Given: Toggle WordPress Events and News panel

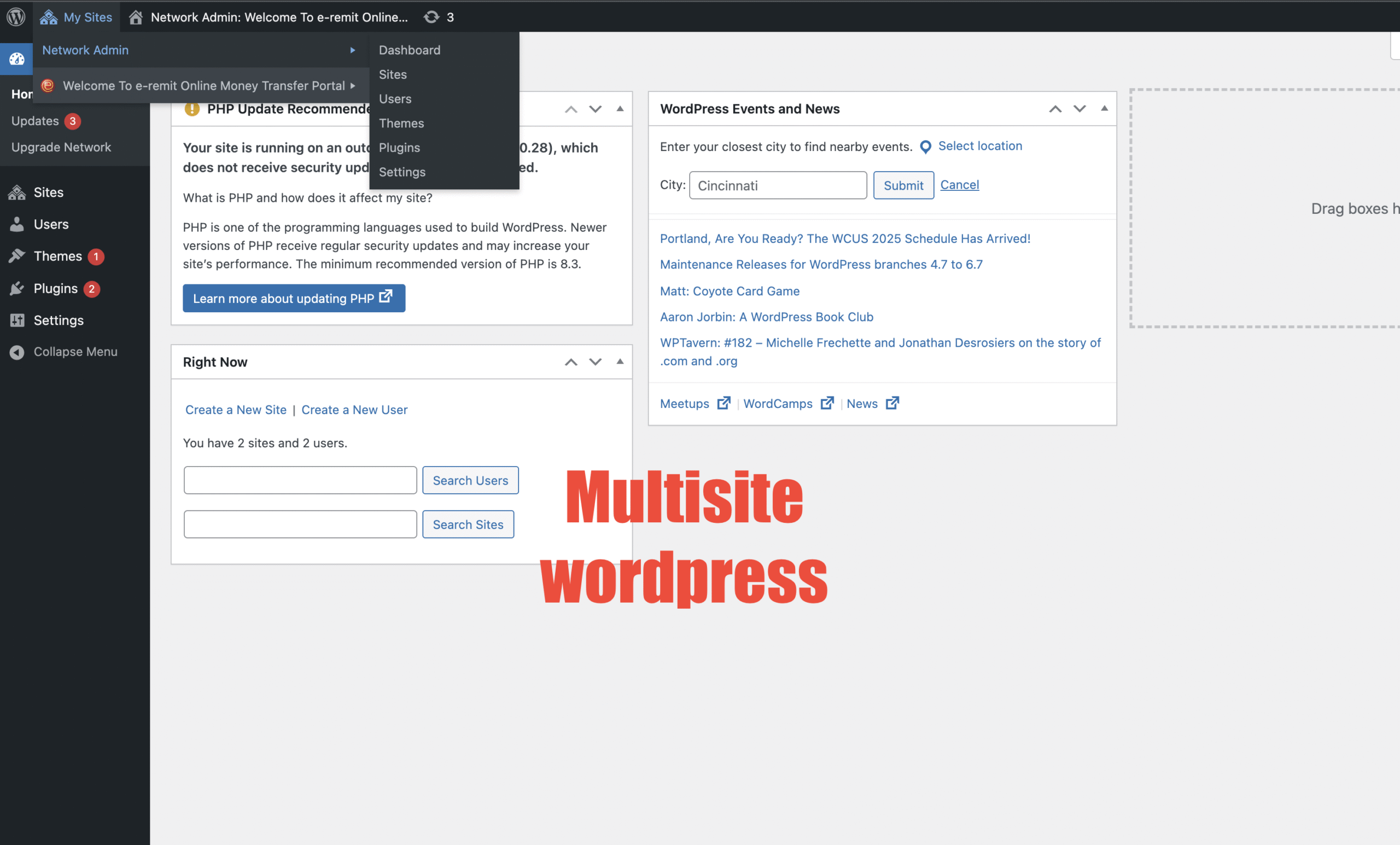Looking at the screenshot, I should [x=1104, y=108].
